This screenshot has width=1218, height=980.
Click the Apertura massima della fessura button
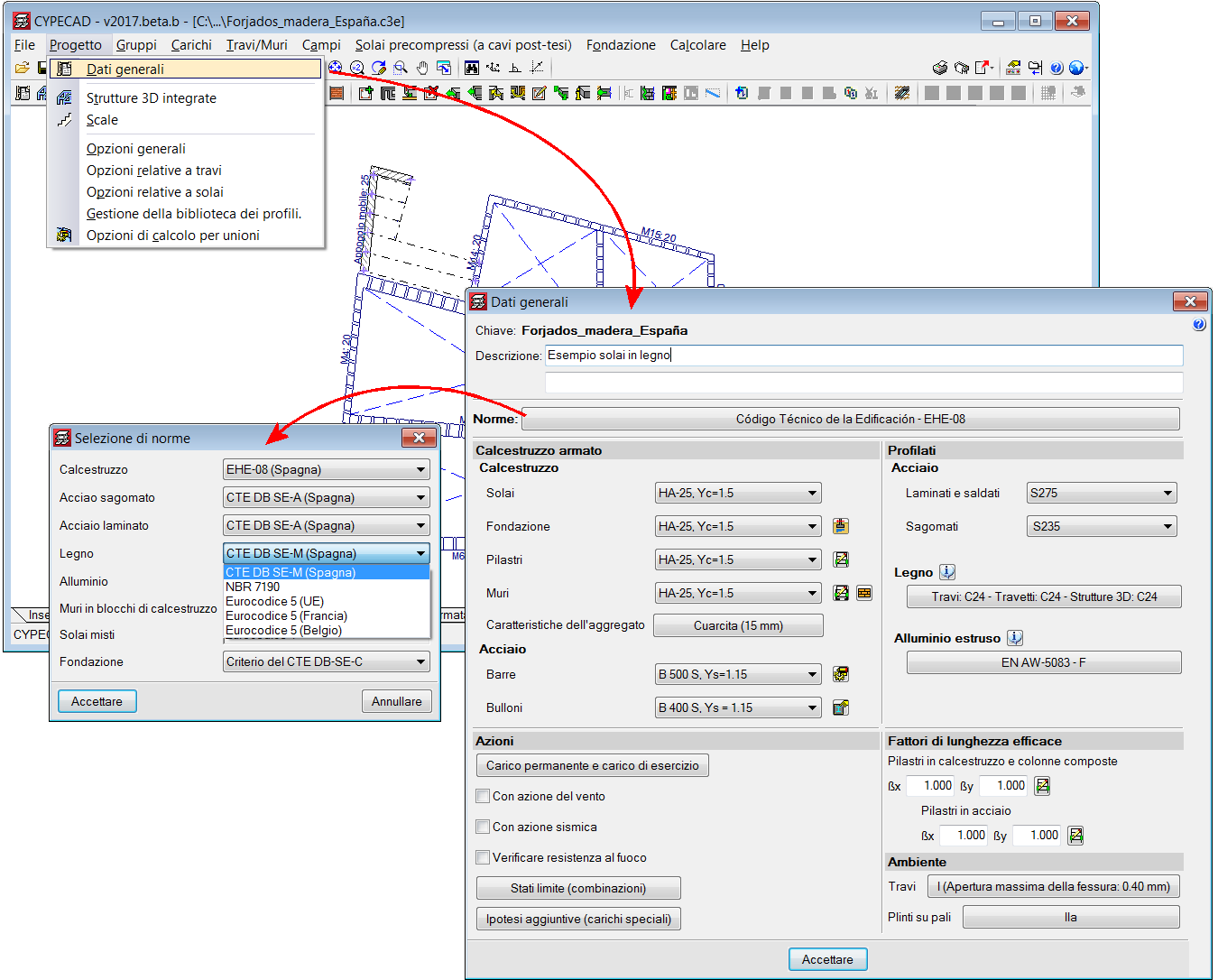pos(1054,886)
